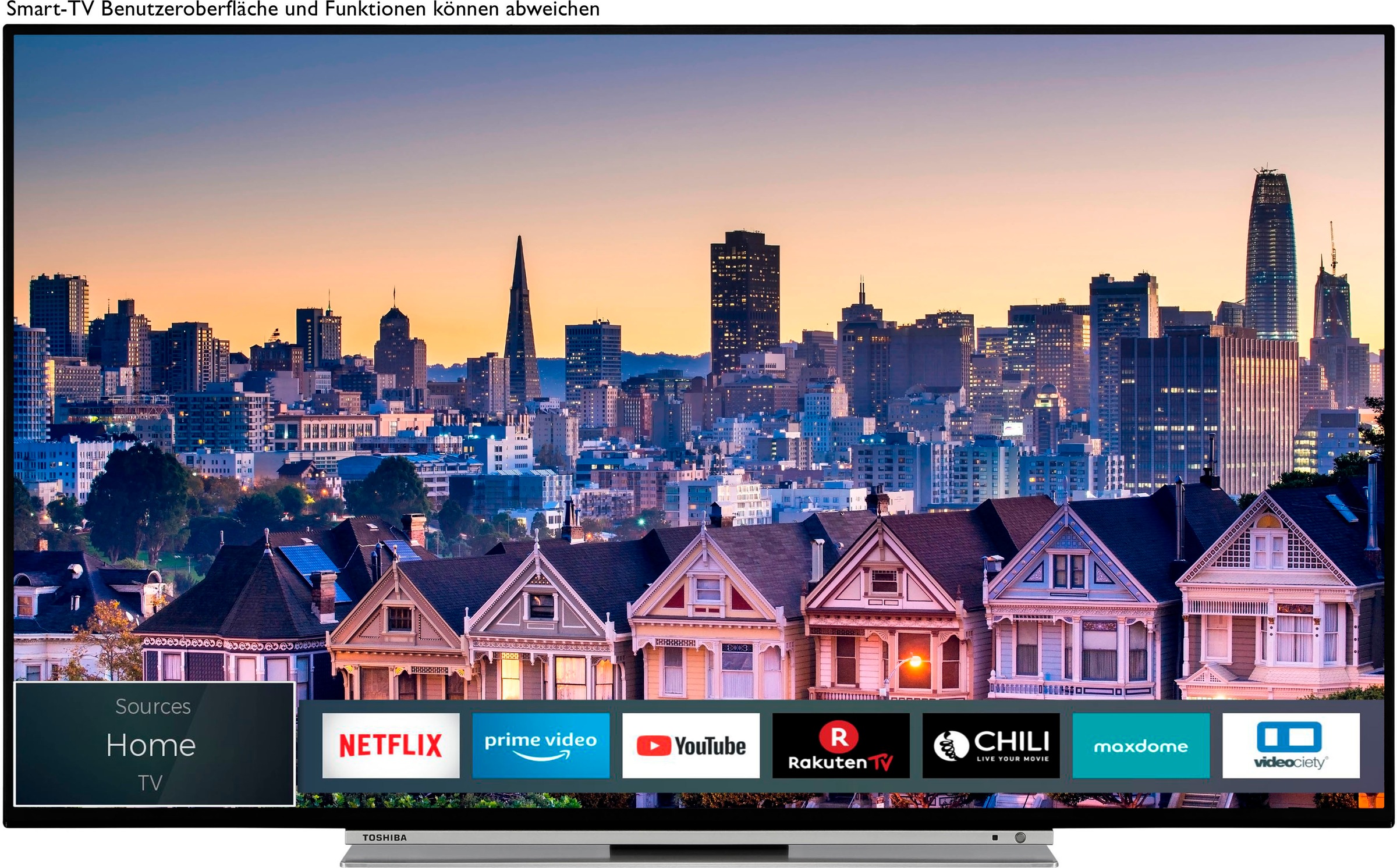Viewport: 1397px width, 868px height.
Task: Launch the maxdome app tile
Action: (x=1141, y=745)
